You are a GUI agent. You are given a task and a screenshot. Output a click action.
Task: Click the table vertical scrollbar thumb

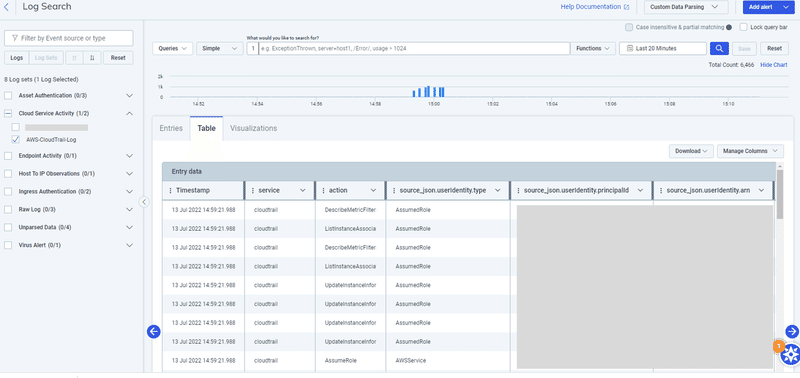780,194
